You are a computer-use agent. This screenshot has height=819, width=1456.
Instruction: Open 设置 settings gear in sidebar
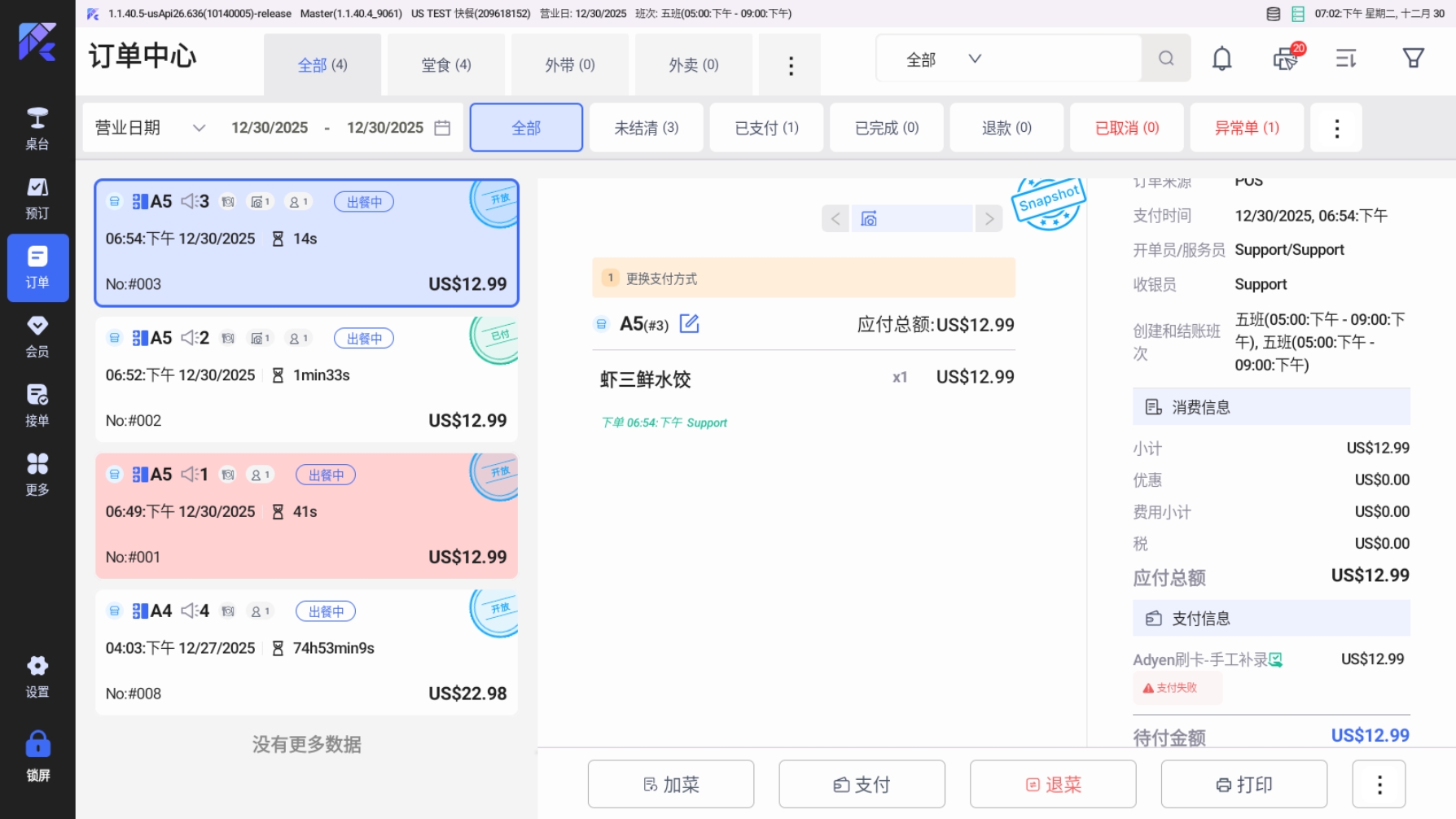[x=37, y=677]
